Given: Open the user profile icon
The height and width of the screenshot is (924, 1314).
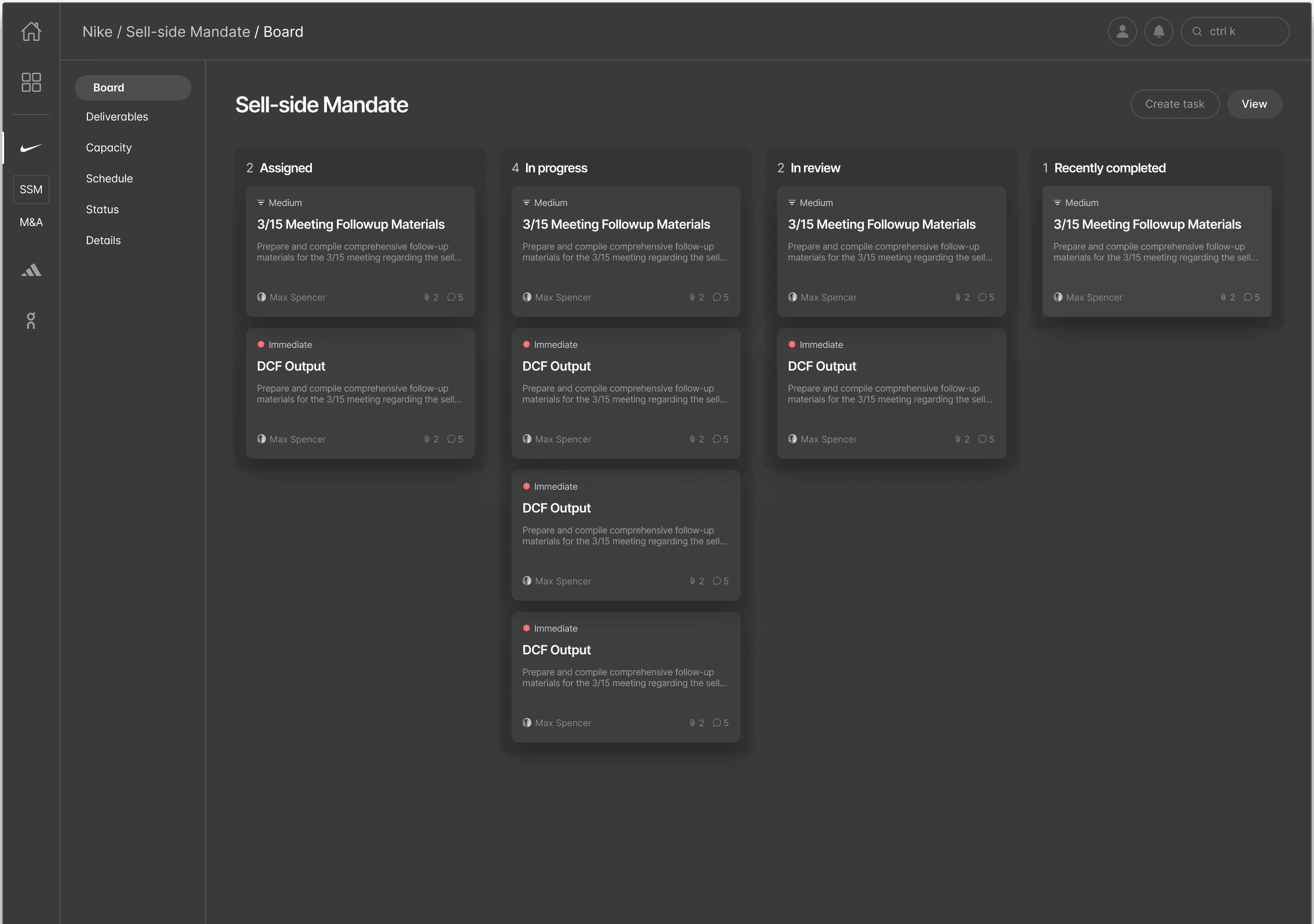Looking at the screenshot, I should 1122,31.
